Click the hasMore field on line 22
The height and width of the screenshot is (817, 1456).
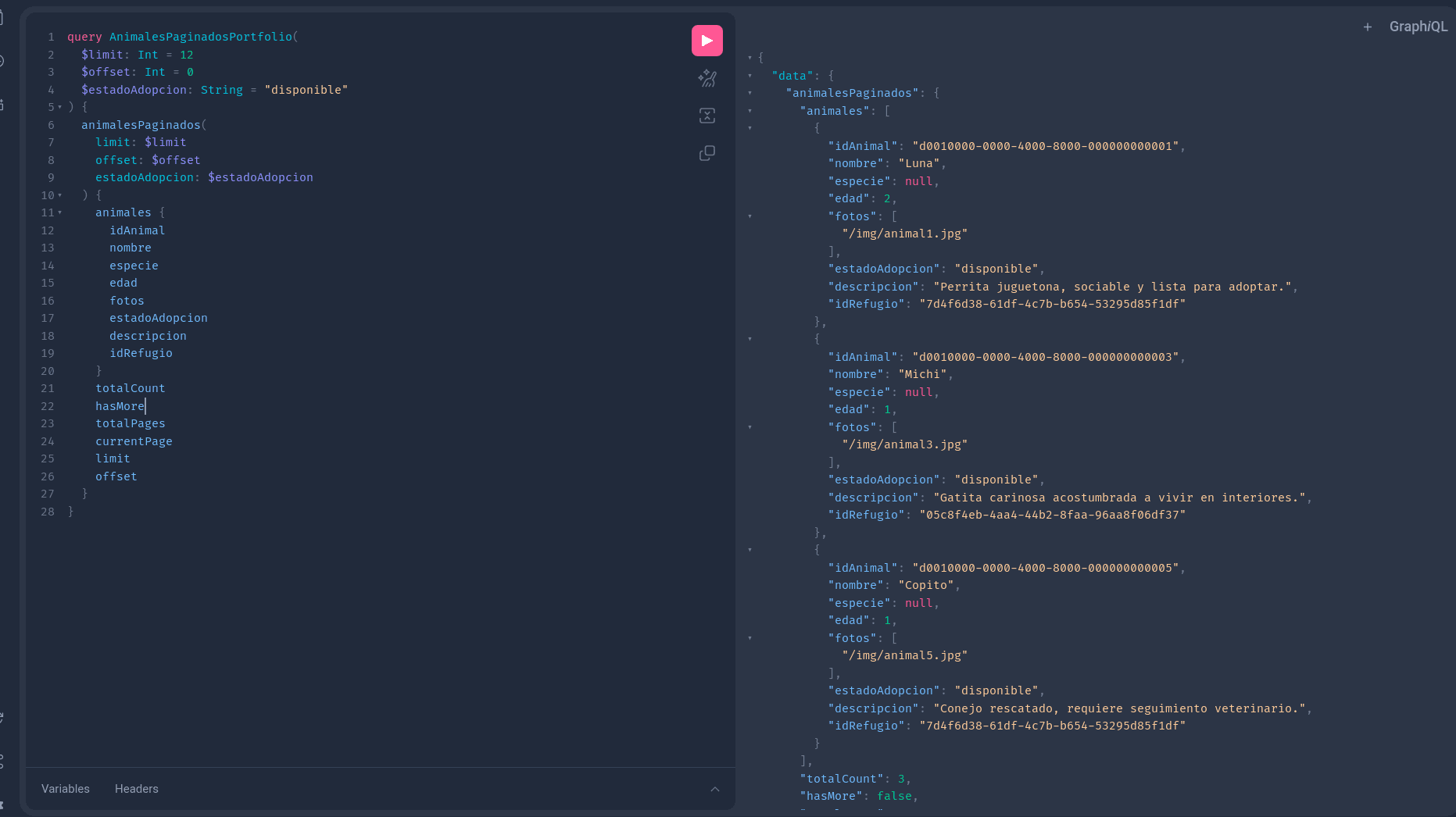click(120, 406)
